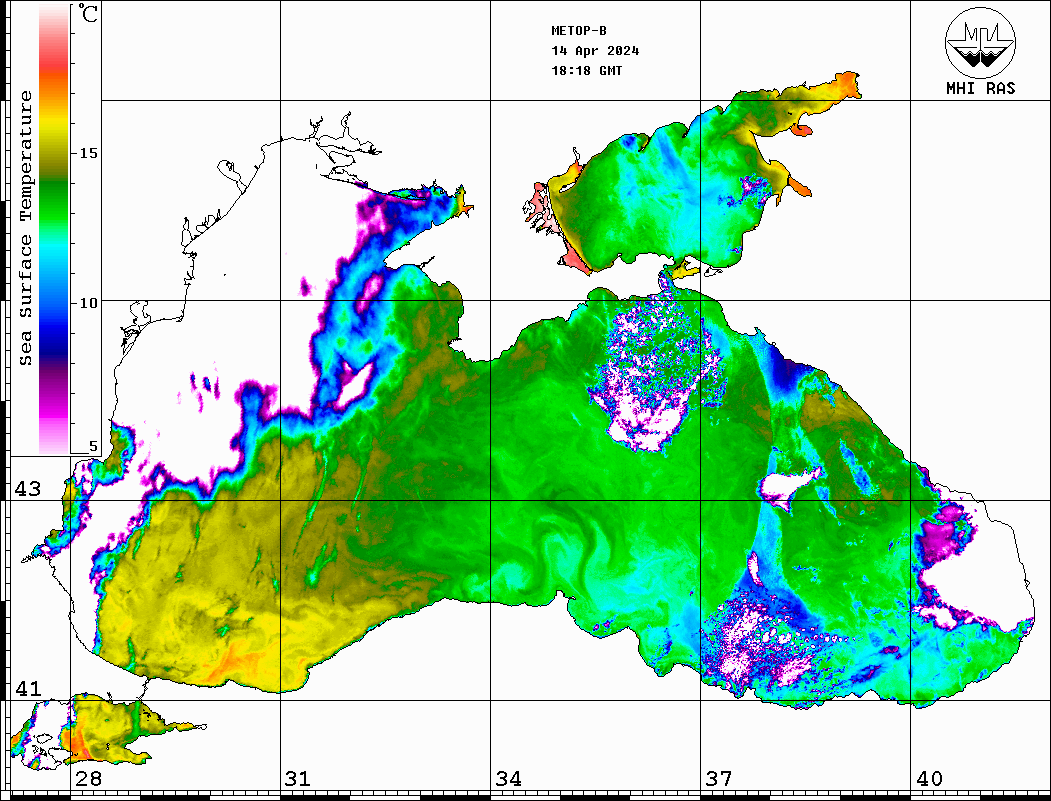Click the MHI RAS logo emblem

(981, 42)
